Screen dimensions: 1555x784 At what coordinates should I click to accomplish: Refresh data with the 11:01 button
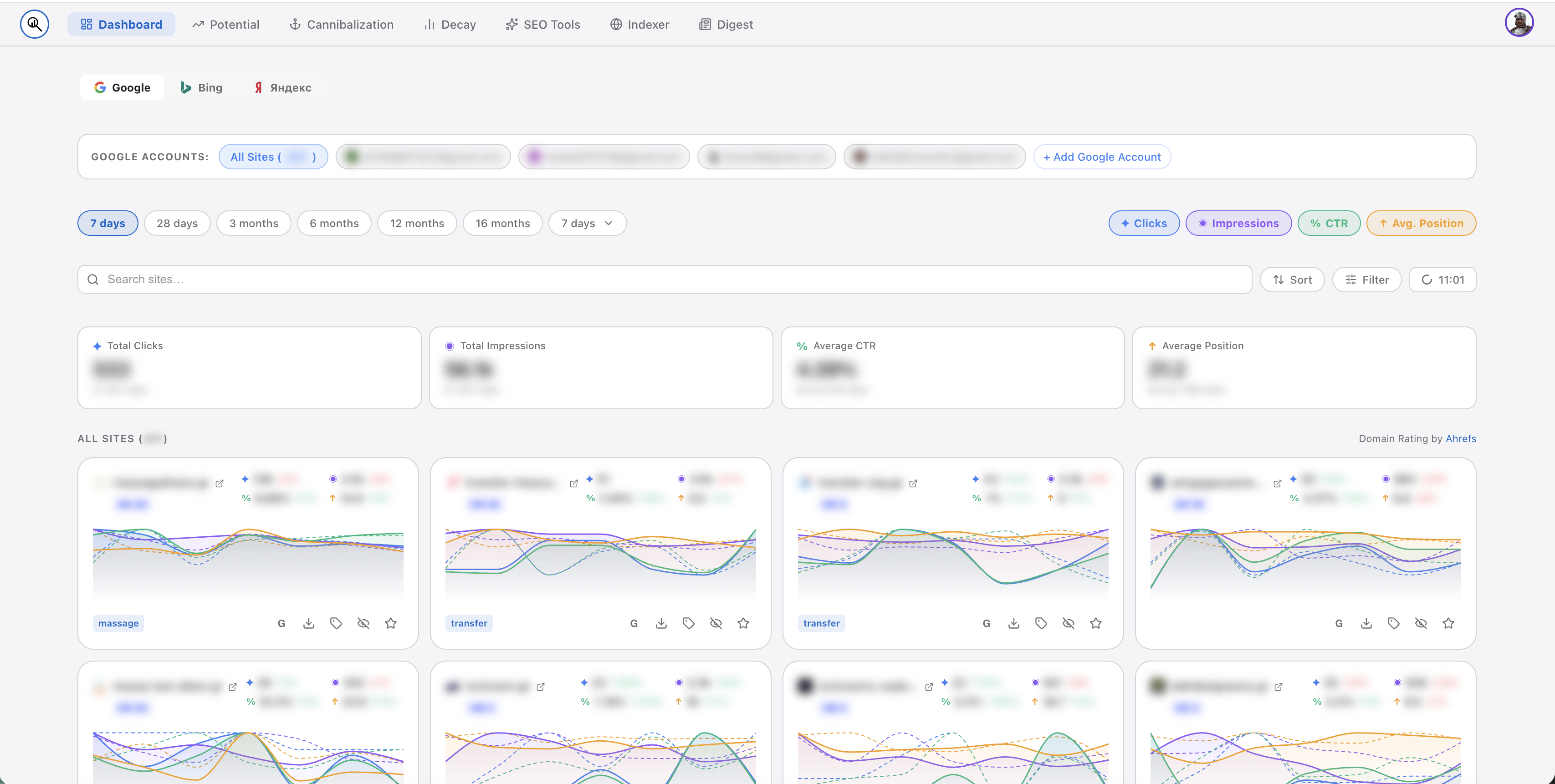point(1442,280)
